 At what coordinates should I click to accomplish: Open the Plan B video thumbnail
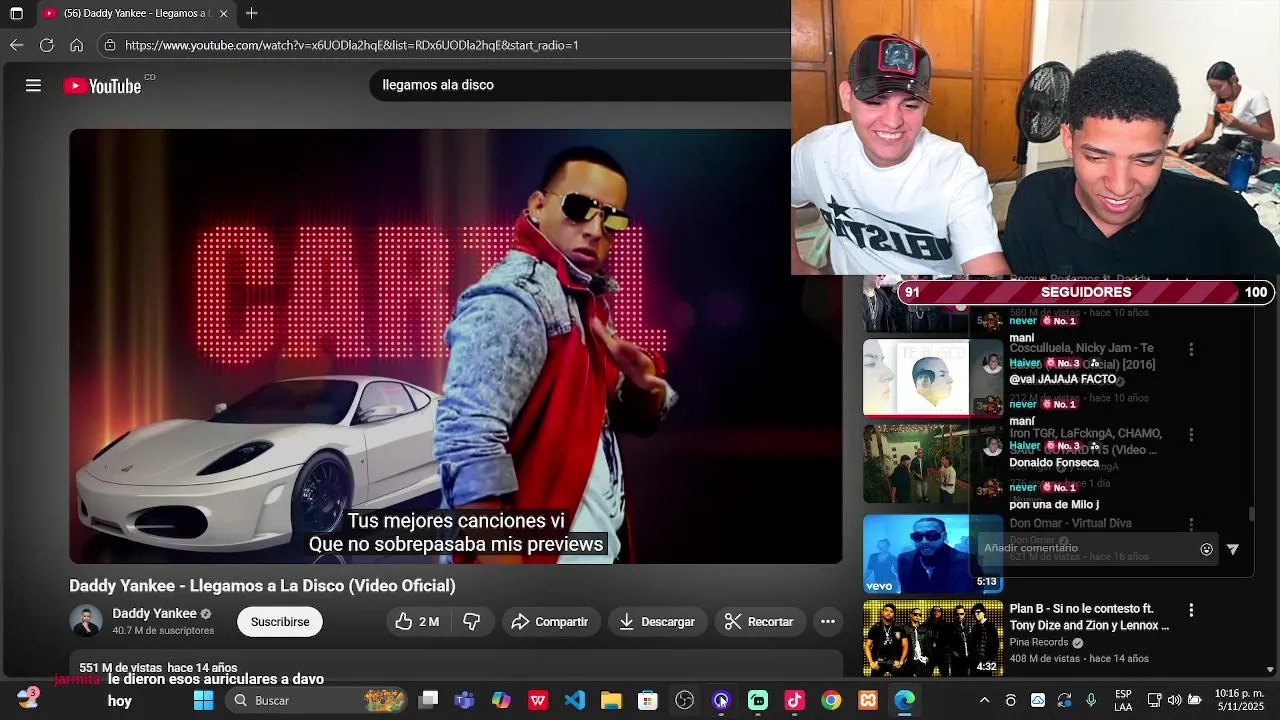tap(933, 638)
